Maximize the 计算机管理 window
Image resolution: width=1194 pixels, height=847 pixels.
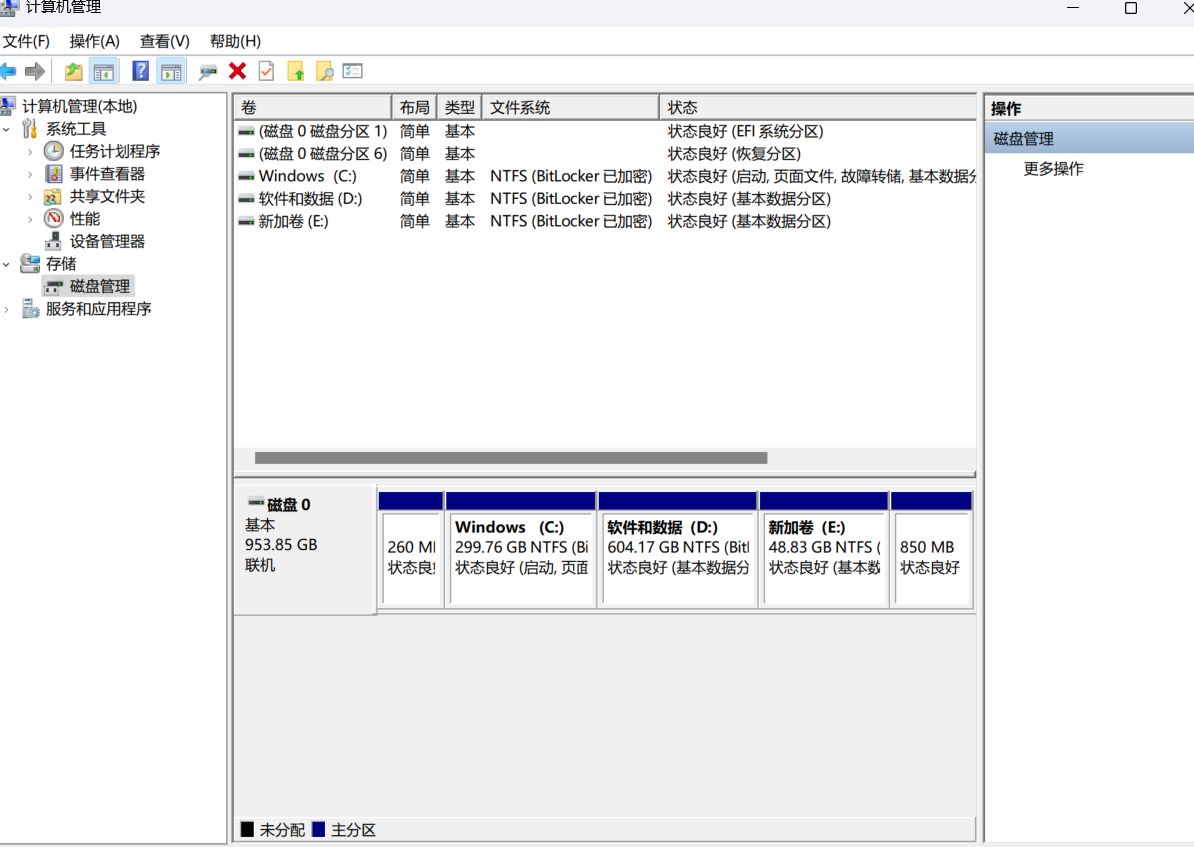coord(1131,8)
